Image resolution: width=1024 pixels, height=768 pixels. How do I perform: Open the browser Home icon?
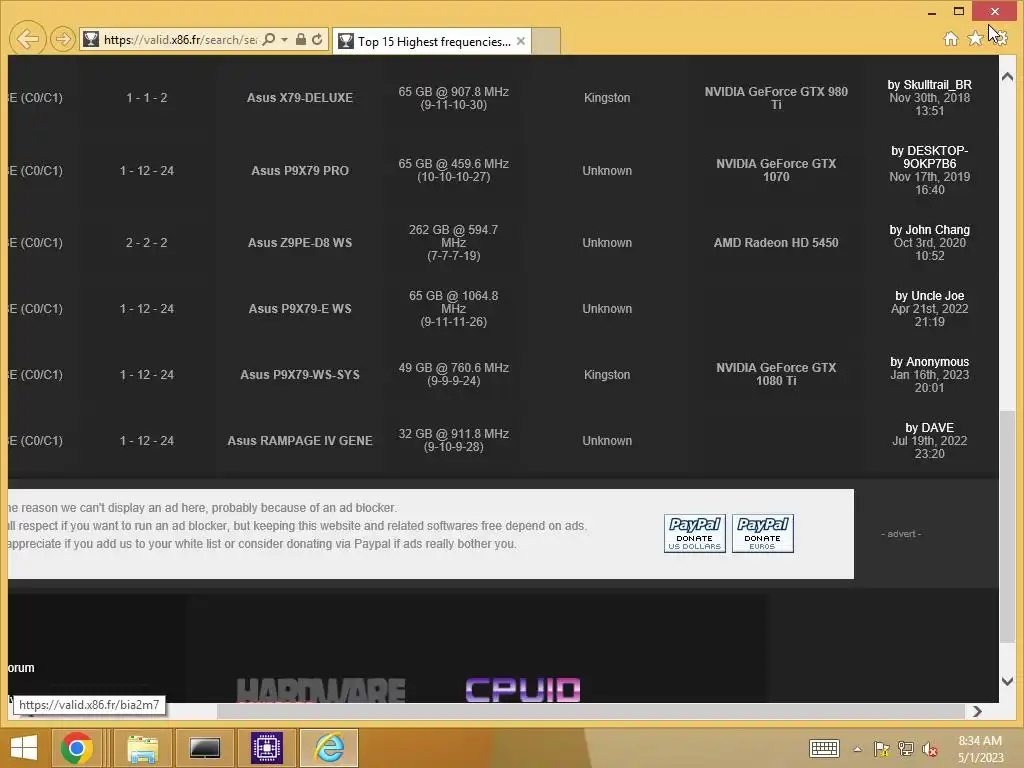[x=951, y=39]
